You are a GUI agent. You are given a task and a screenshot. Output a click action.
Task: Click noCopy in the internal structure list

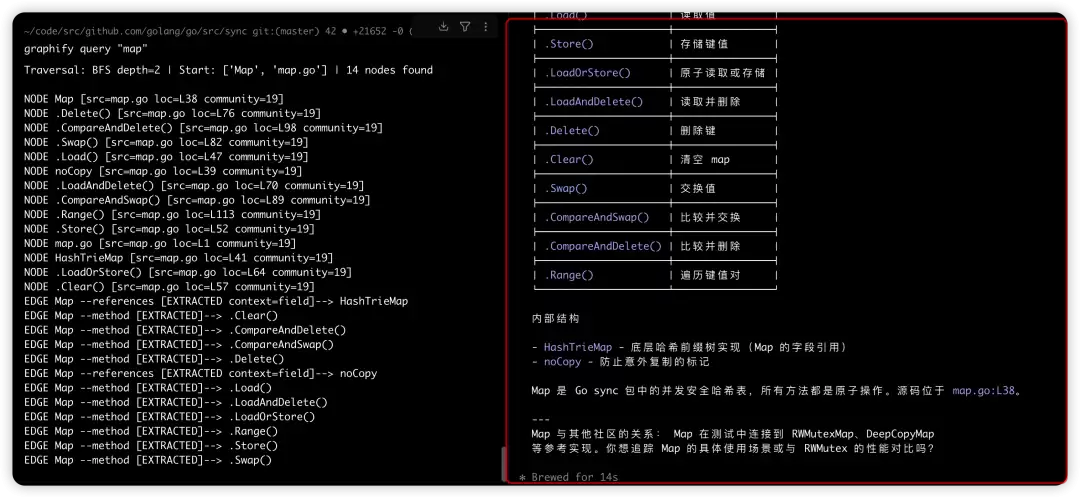click(x=562, y=362)
